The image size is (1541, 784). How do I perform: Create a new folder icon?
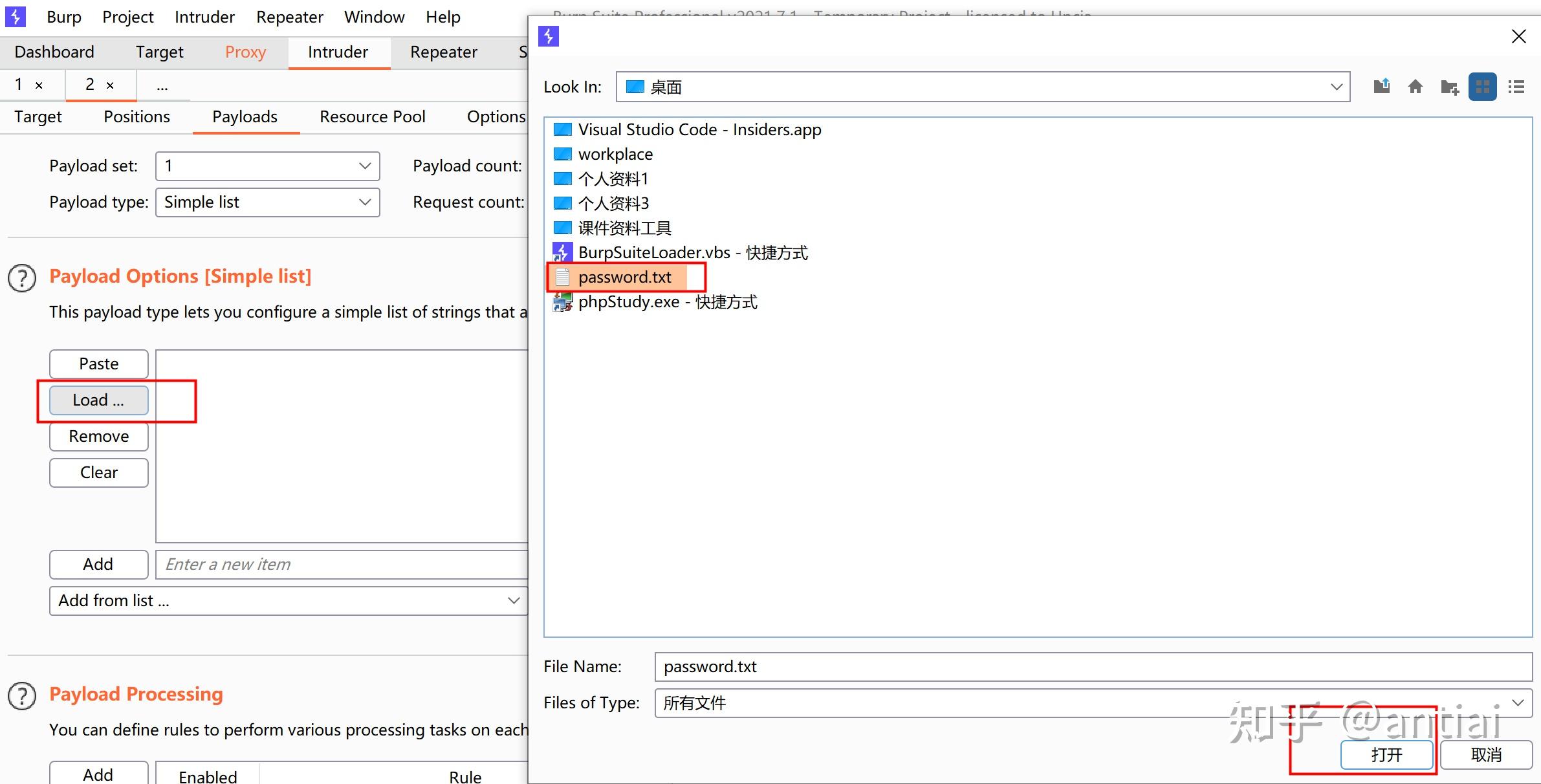click(x=1449, y=87)
